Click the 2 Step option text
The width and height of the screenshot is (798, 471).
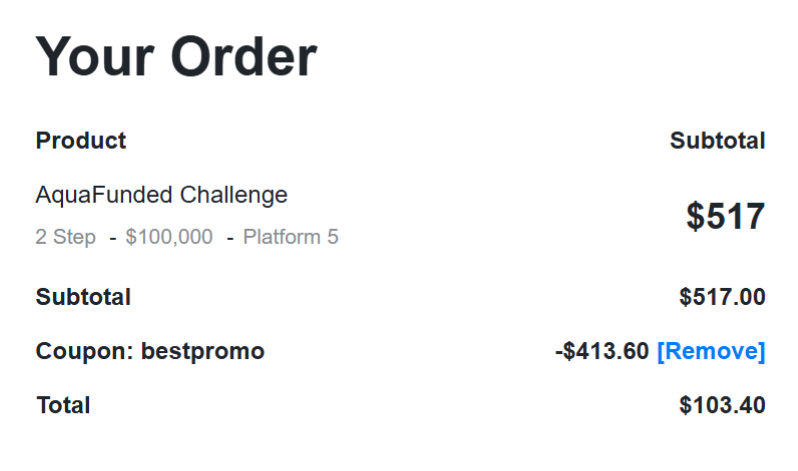(x=66, y=237)
